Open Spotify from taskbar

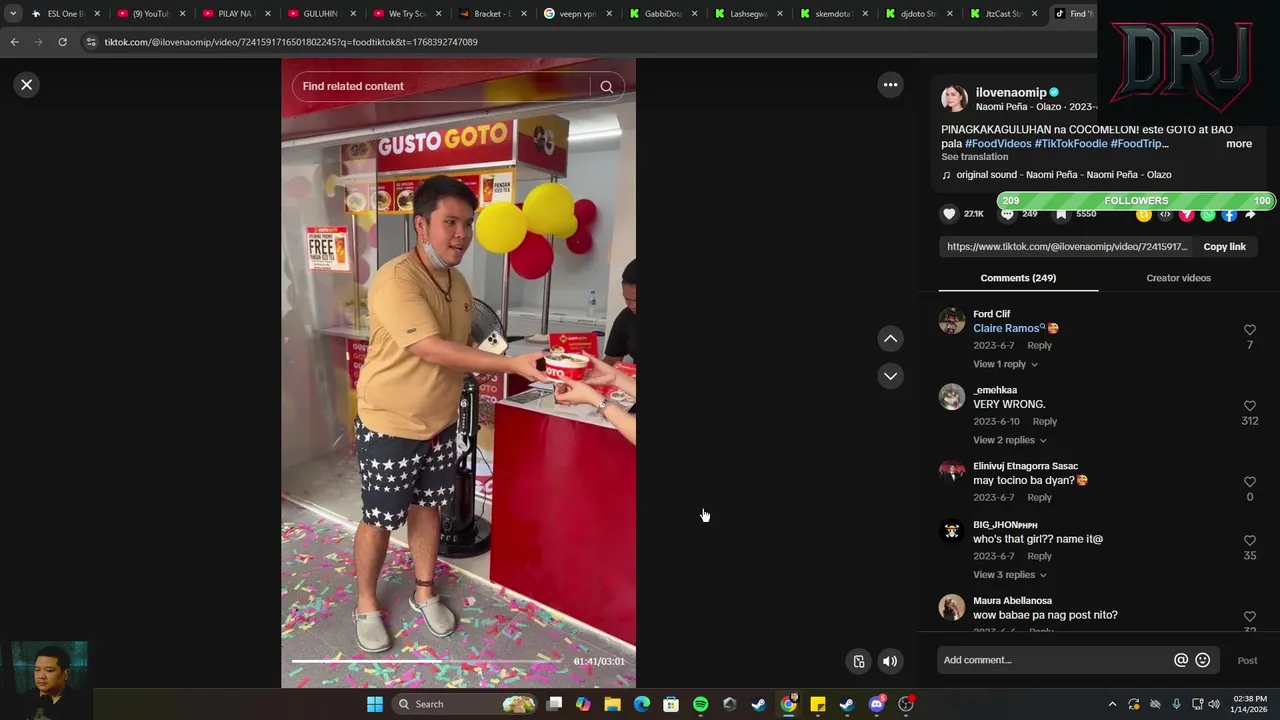click(700, 704)
